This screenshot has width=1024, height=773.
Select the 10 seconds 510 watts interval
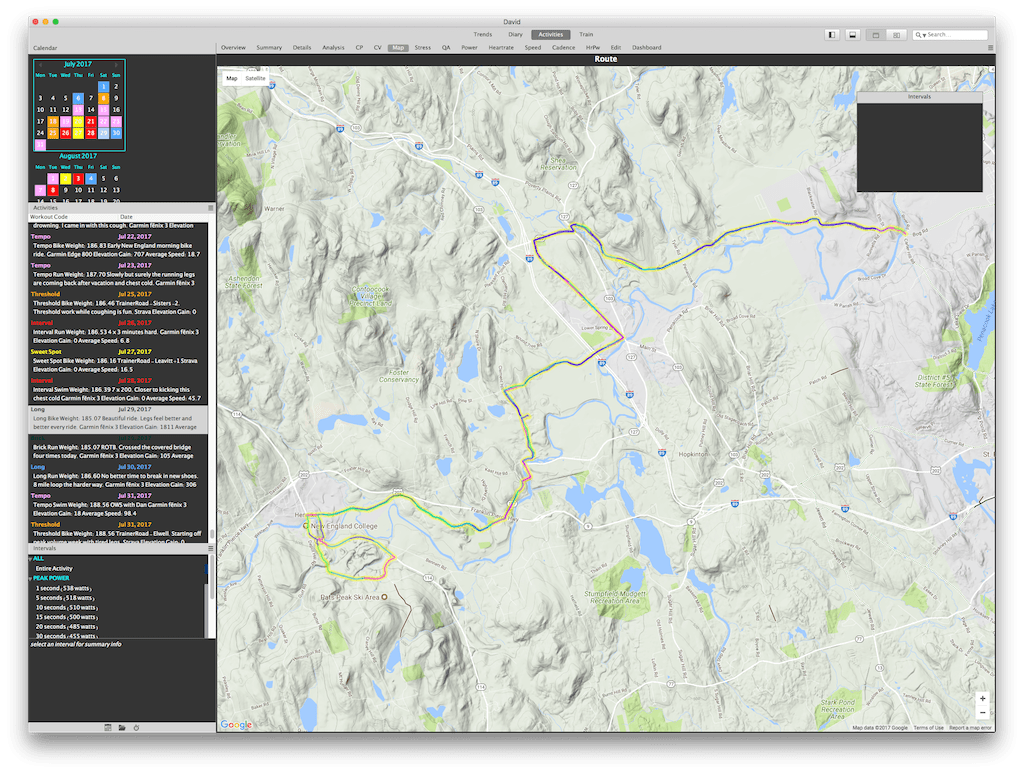pos(67,608)
